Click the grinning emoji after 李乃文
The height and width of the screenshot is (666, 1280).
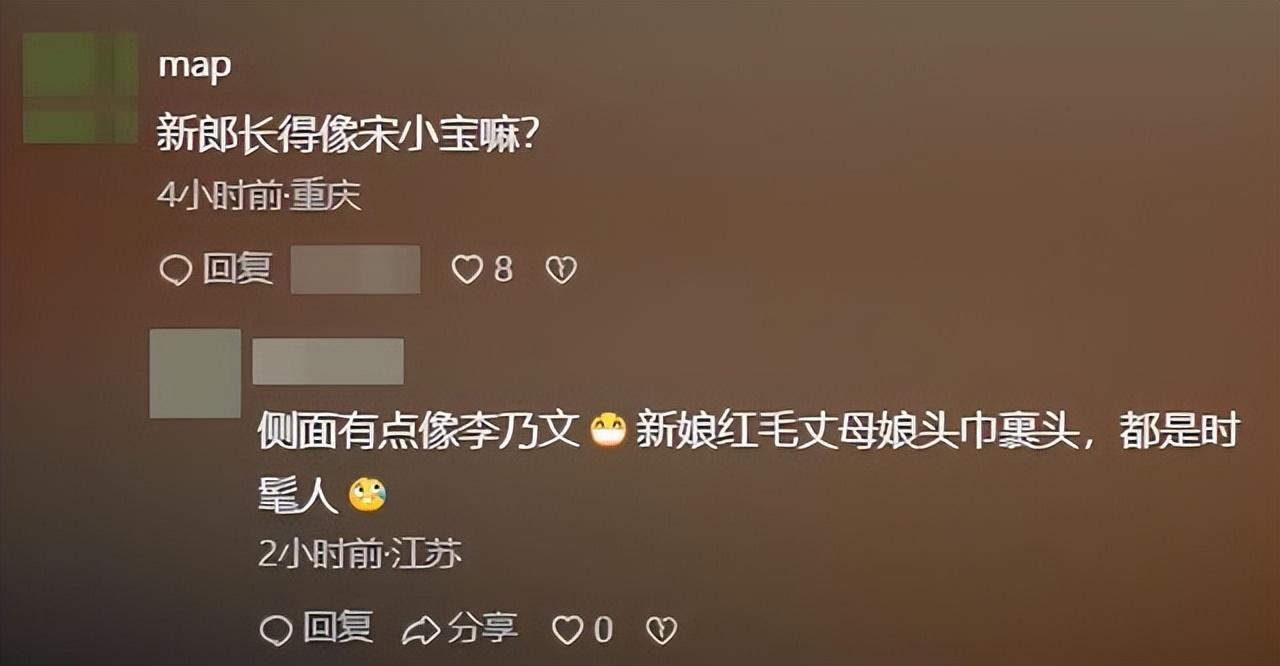point(608,429)
